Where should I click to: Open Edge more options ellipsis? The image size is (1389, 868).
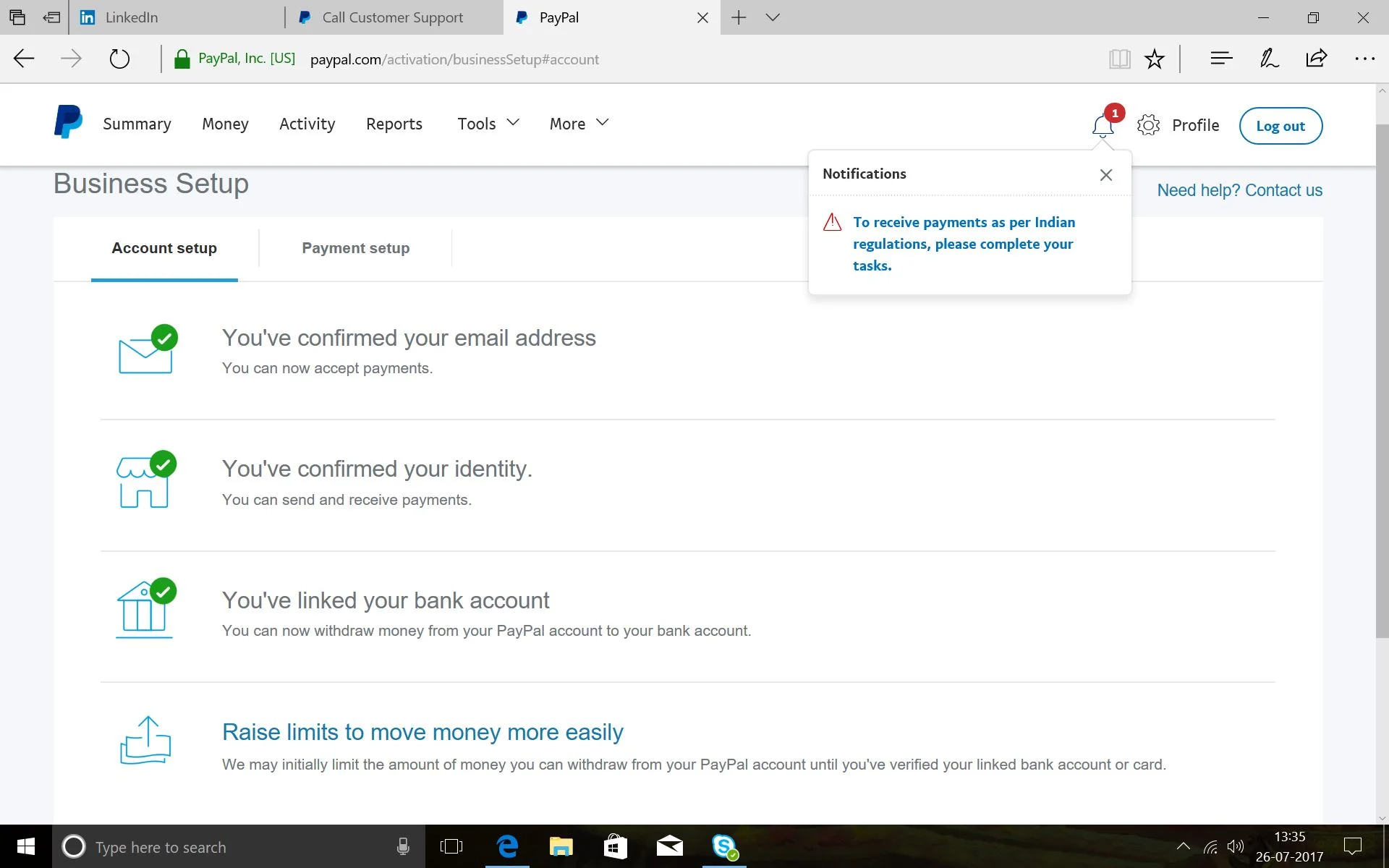click(1364, 59)
